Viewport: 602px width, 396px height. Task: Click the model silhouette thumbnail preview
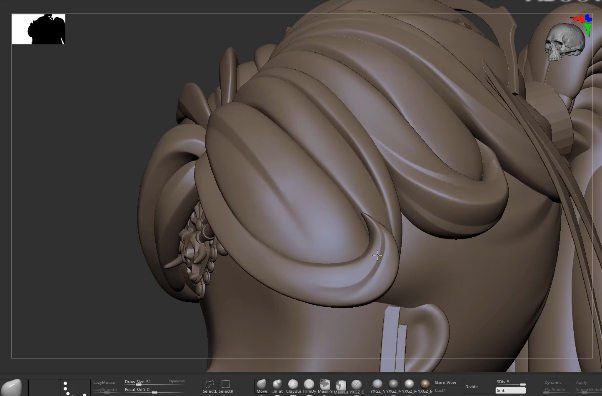coord(38,29)
